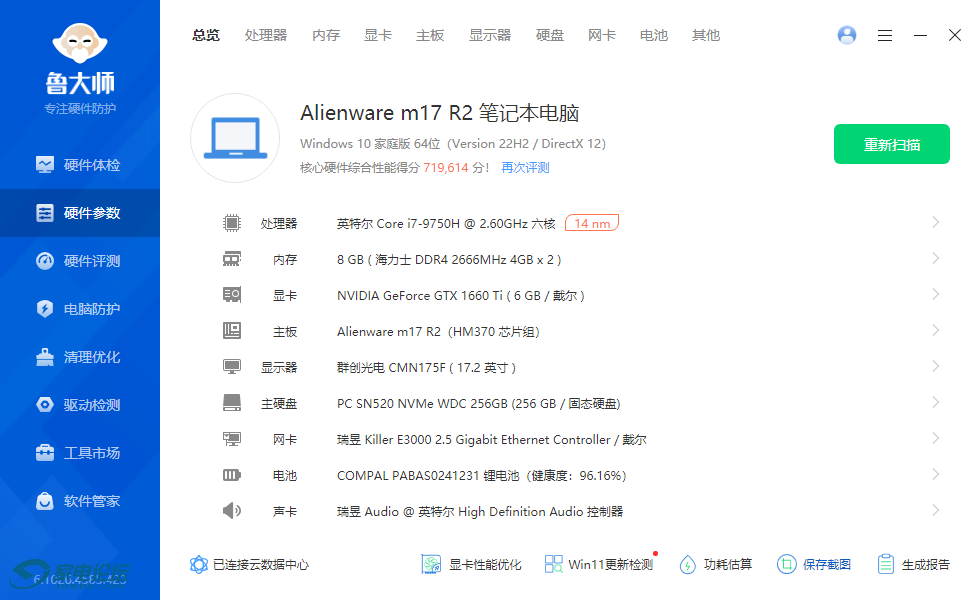
Task: Open 硬件评测 benchmark section
Action: coord(79,261)
